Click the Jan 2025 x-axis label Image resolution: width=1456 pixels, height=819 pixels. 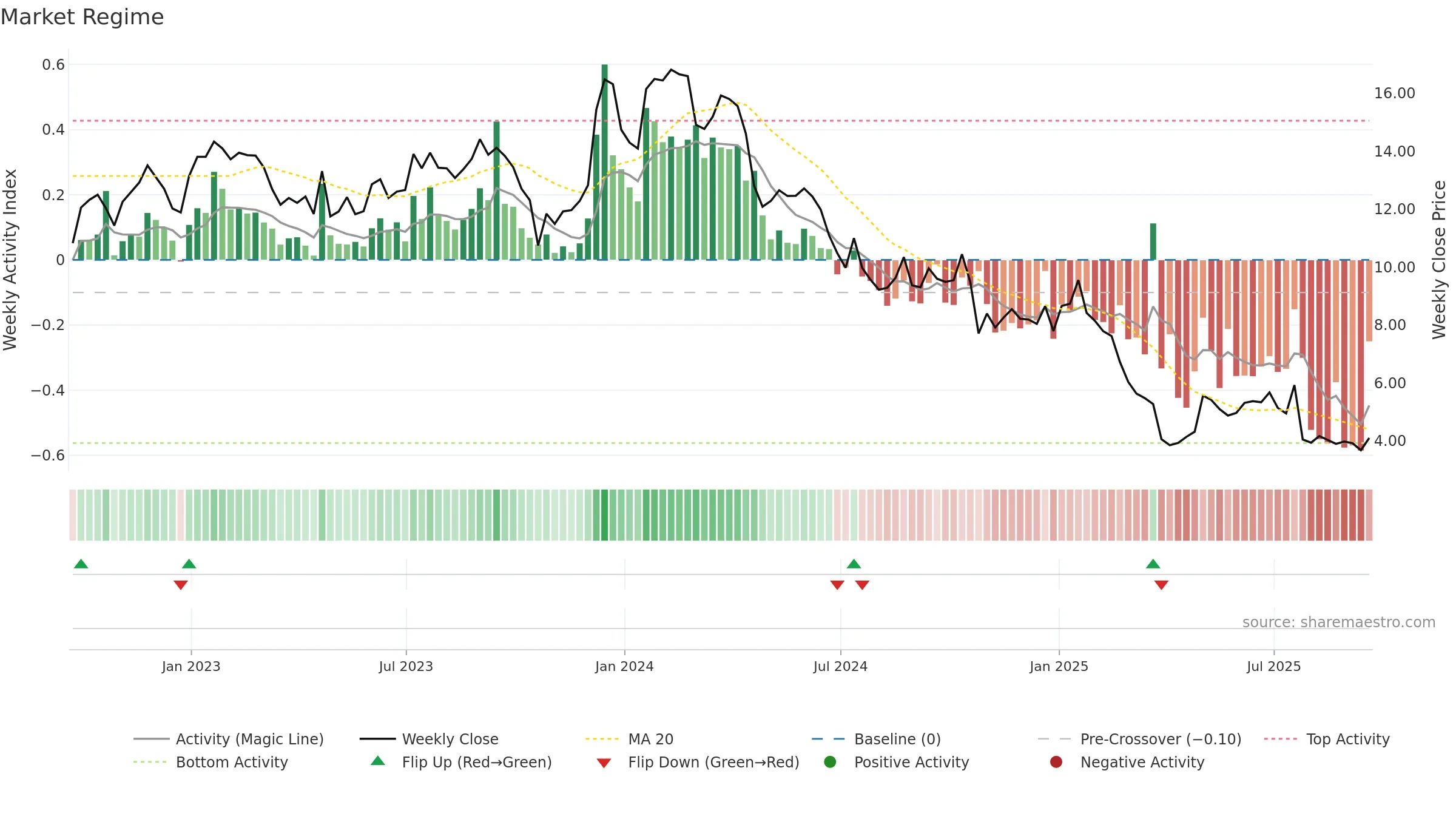1059,667
